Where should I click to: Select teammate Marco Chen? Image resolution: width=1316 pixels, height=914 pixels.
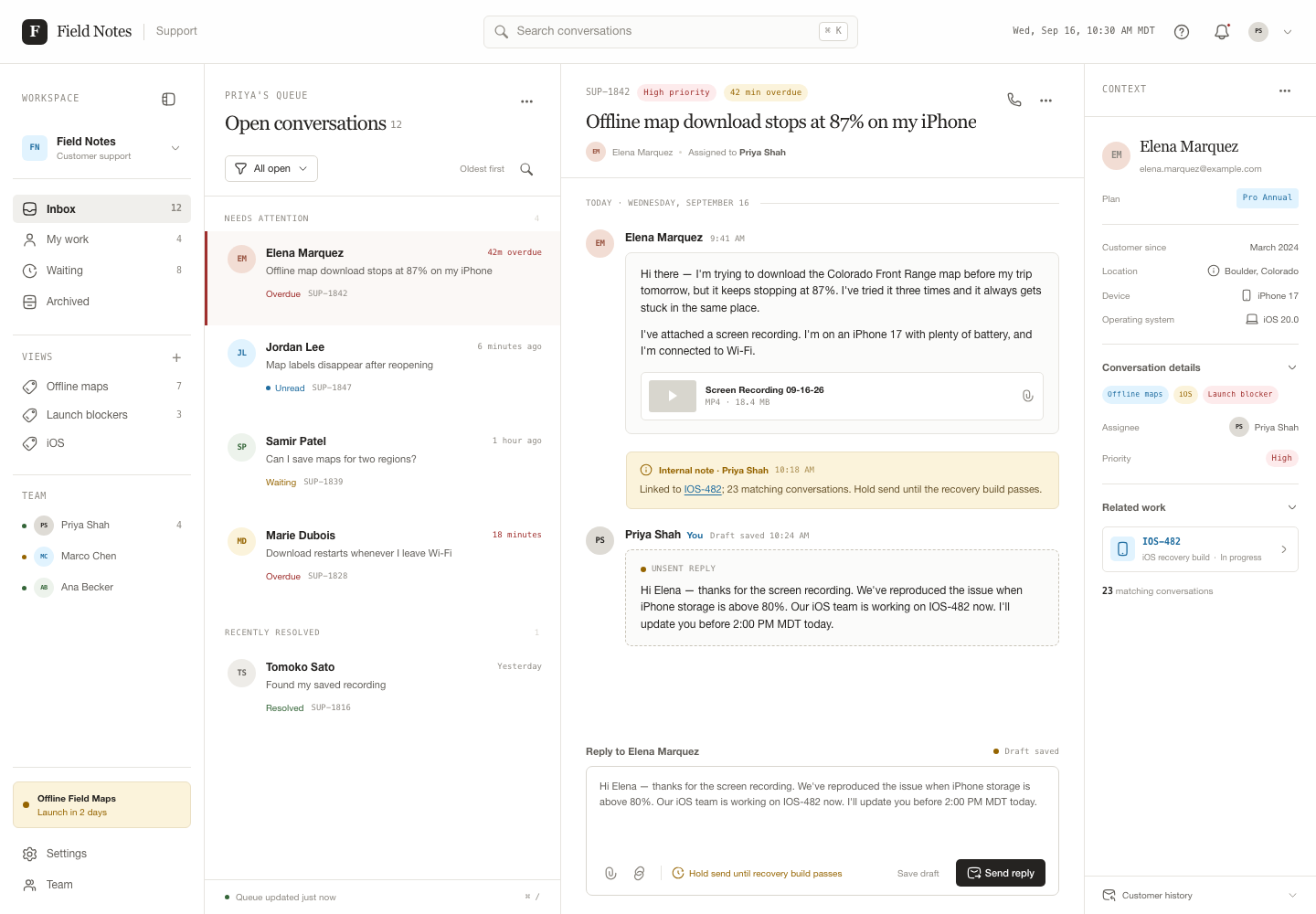point(101,556)
